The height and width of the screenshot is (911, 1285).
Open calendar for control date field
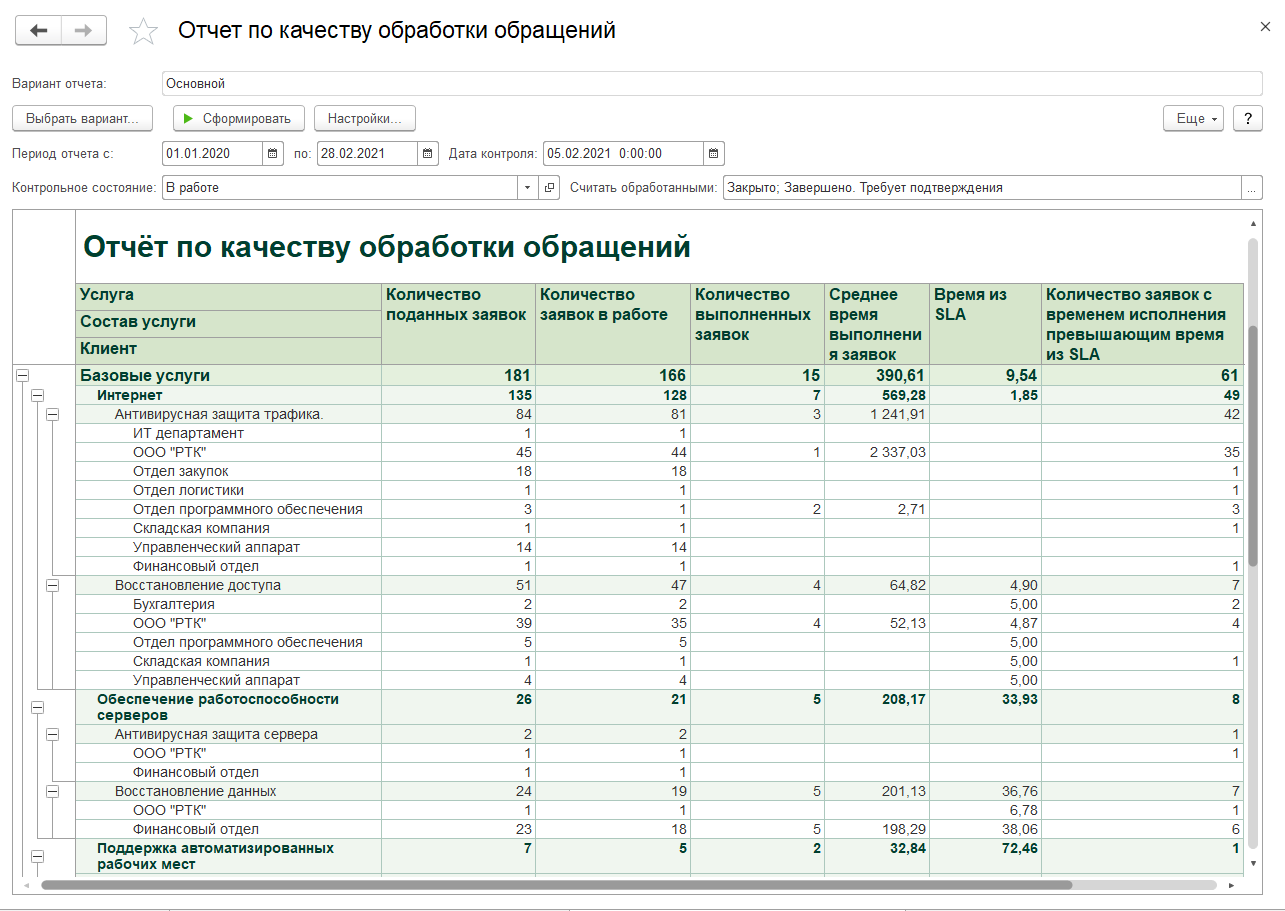(714, 154)
